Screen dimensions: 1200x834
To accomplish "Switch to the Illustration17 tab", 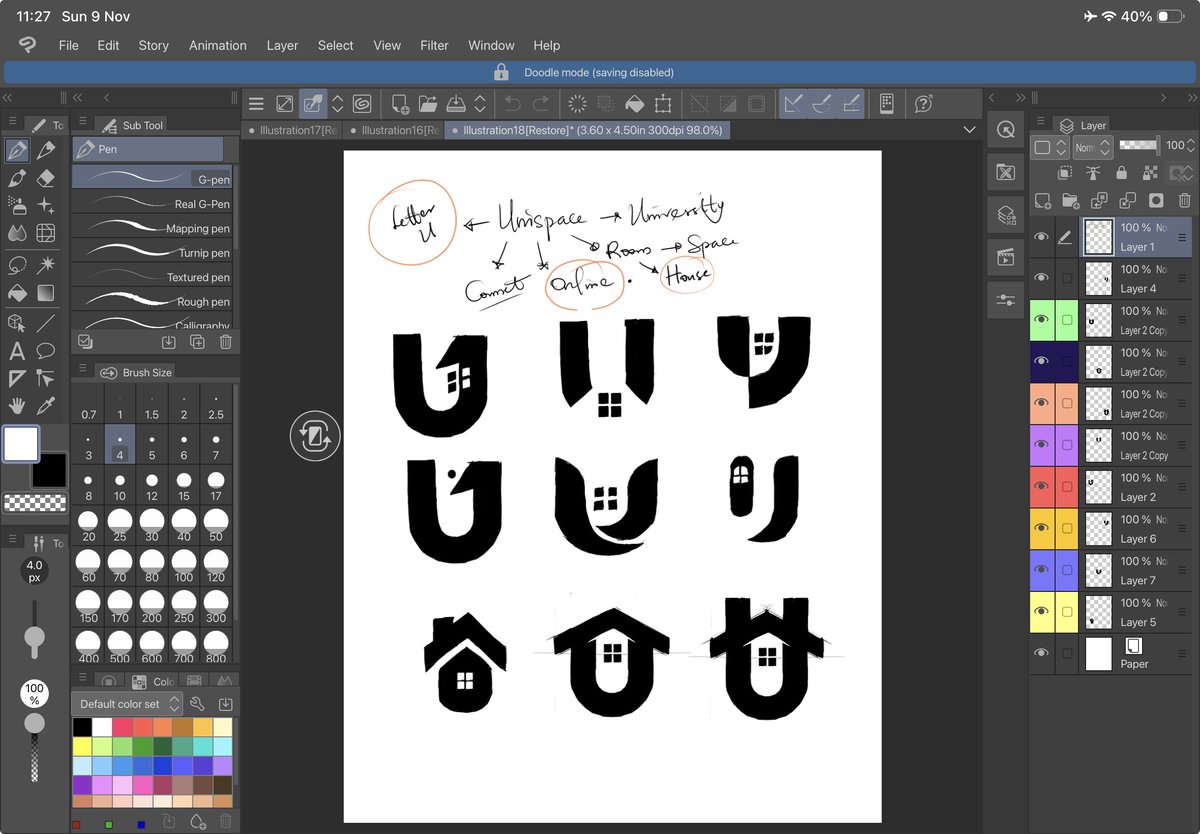I will click(x=293, y=130).
